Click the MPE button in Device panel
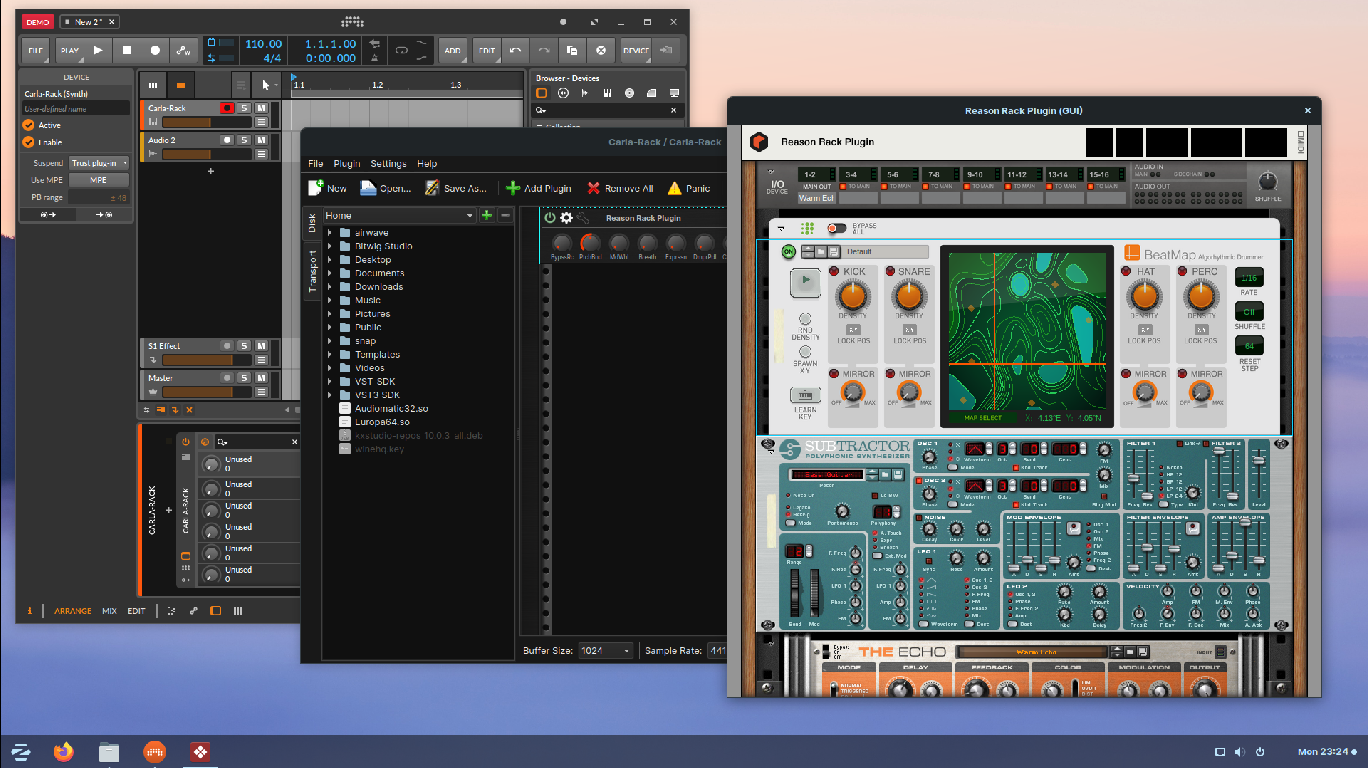This screenshot has height=768, width=1368. pos(99,180)
